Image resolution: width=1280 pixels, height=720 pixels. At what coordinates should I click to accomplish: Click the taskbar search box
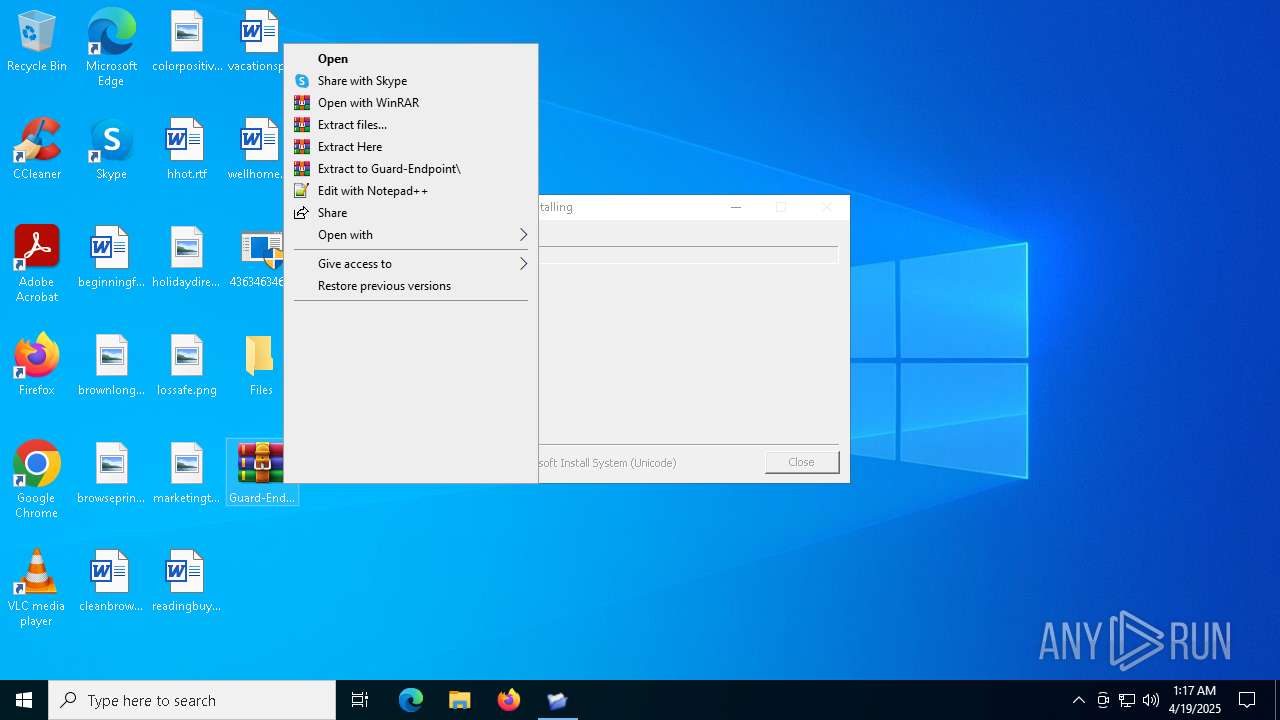(x=192, y=700)
